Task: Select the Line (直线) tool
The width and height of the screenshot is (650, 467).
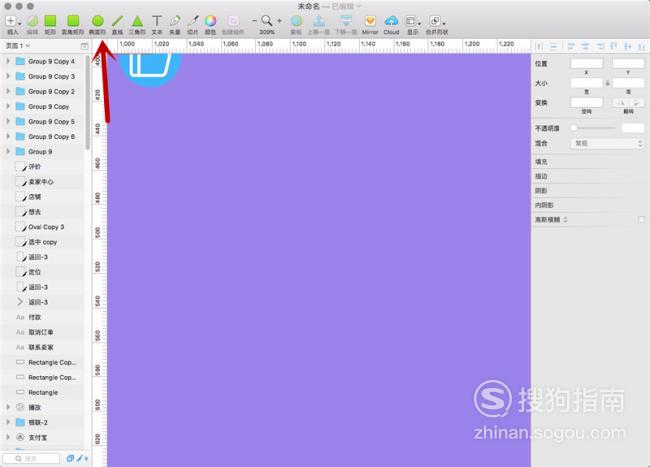Action: (x=117, y=24)
